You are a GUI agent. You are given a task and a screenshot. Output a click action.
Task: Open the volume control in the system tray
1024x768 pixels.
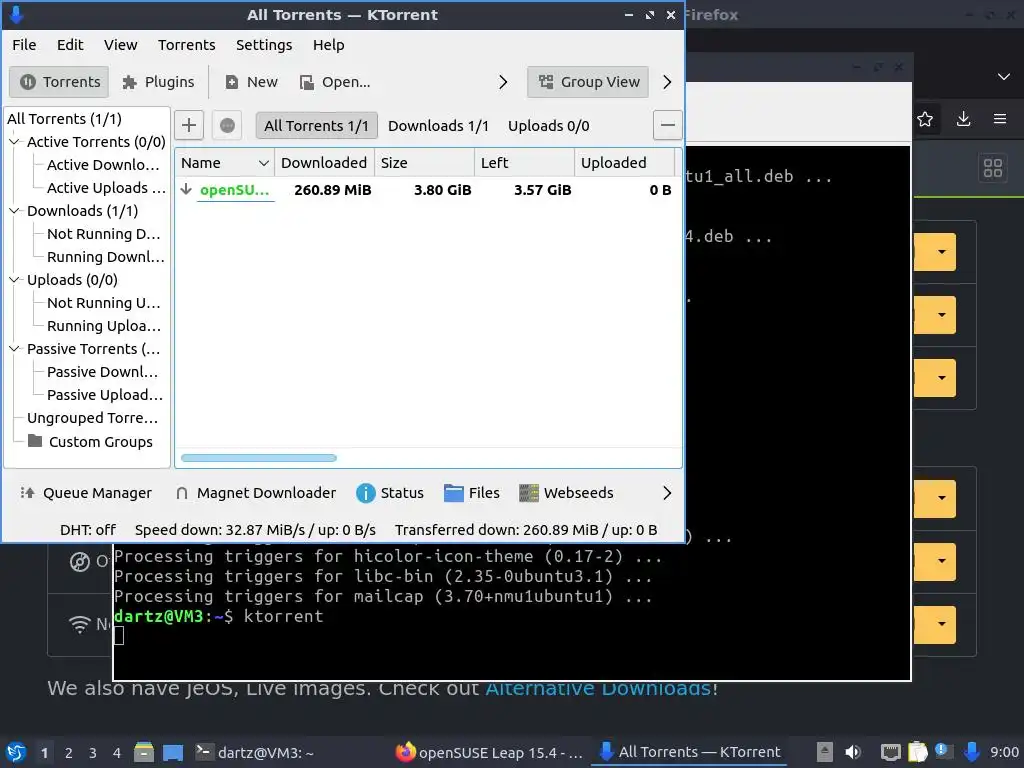point(852,752)
